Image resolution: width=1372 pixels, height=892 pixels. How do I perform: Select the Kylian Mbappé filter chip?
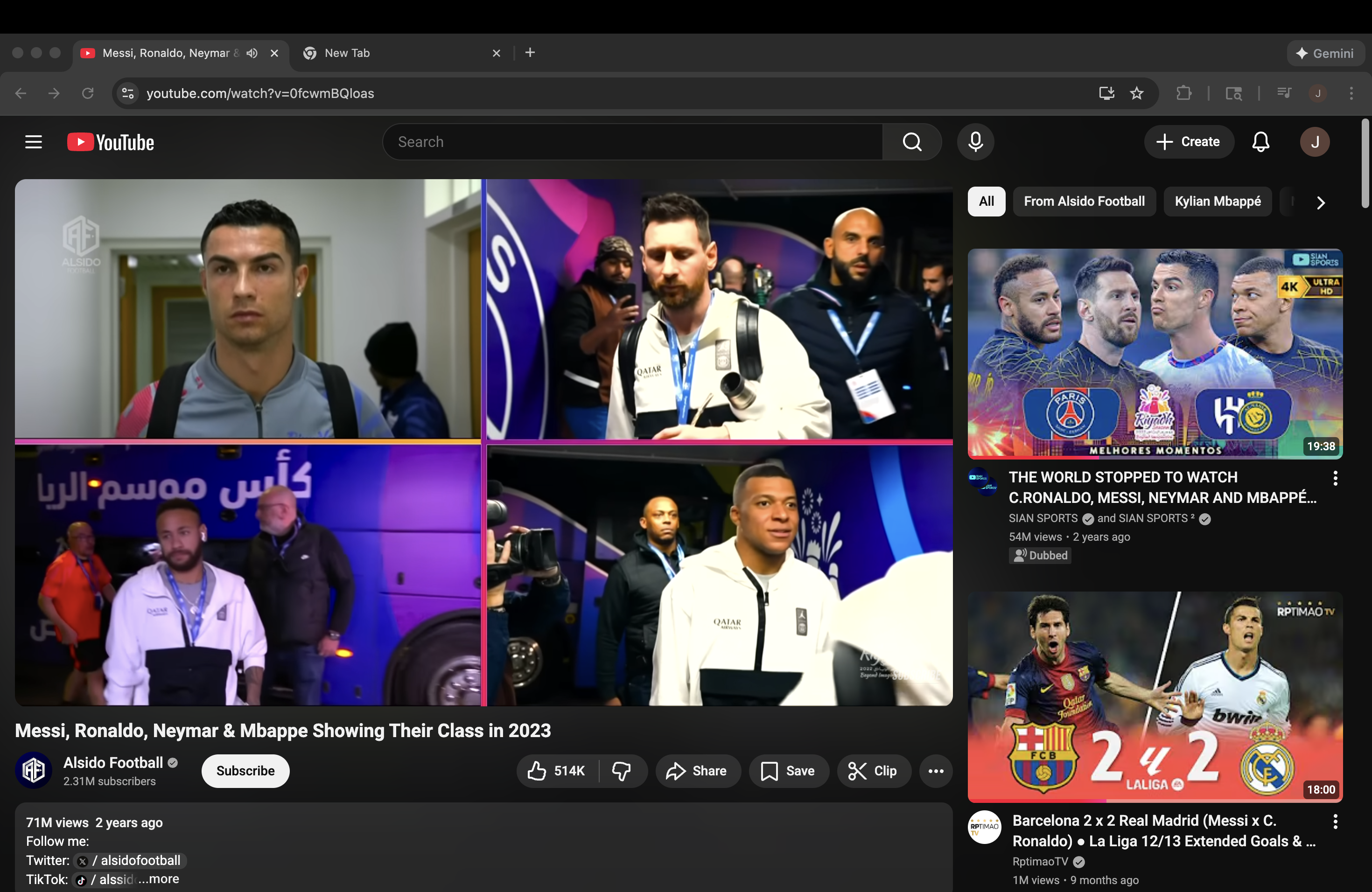point(1218,201)
